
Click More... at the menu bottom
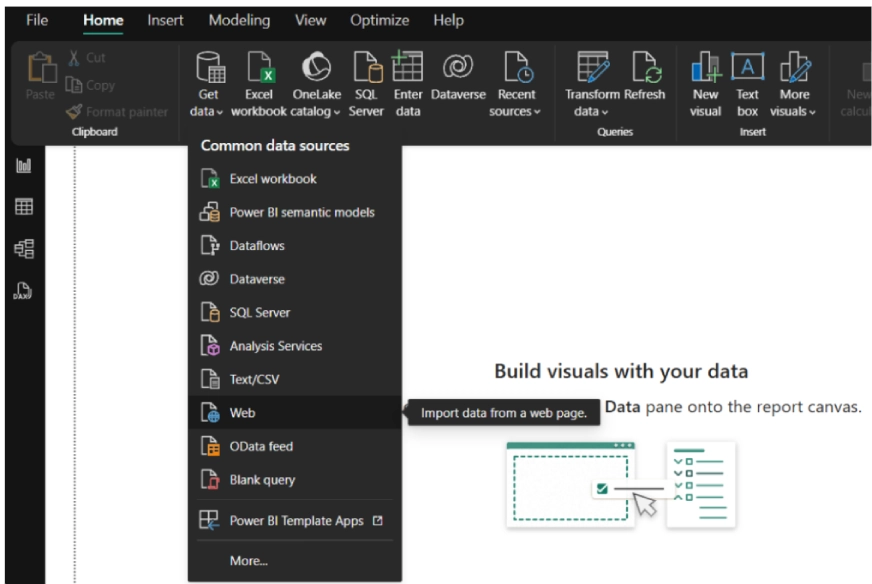(250, 561)
